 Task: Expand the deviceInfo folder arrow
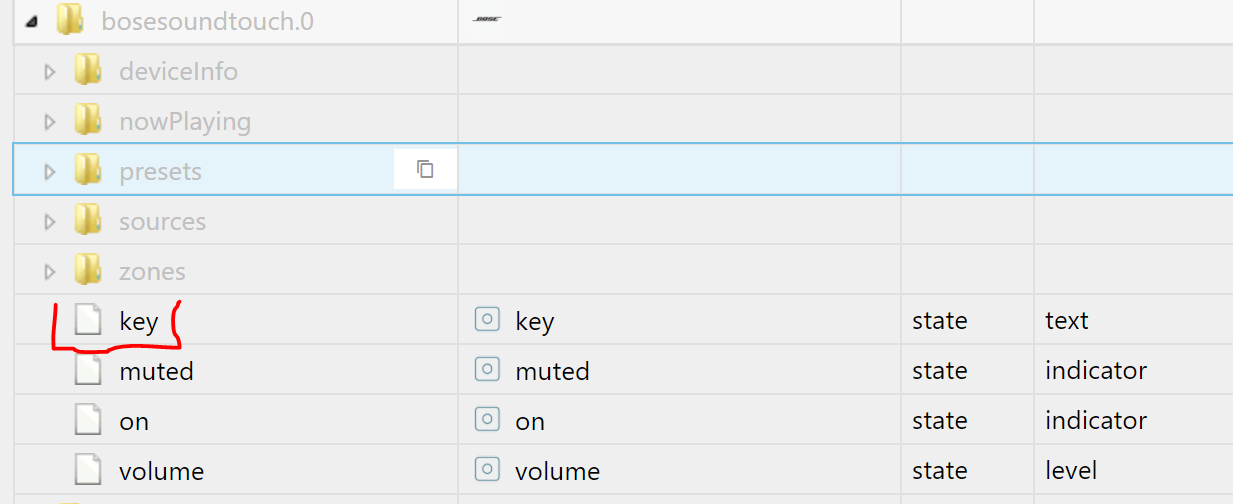click(x=49, y=72)
